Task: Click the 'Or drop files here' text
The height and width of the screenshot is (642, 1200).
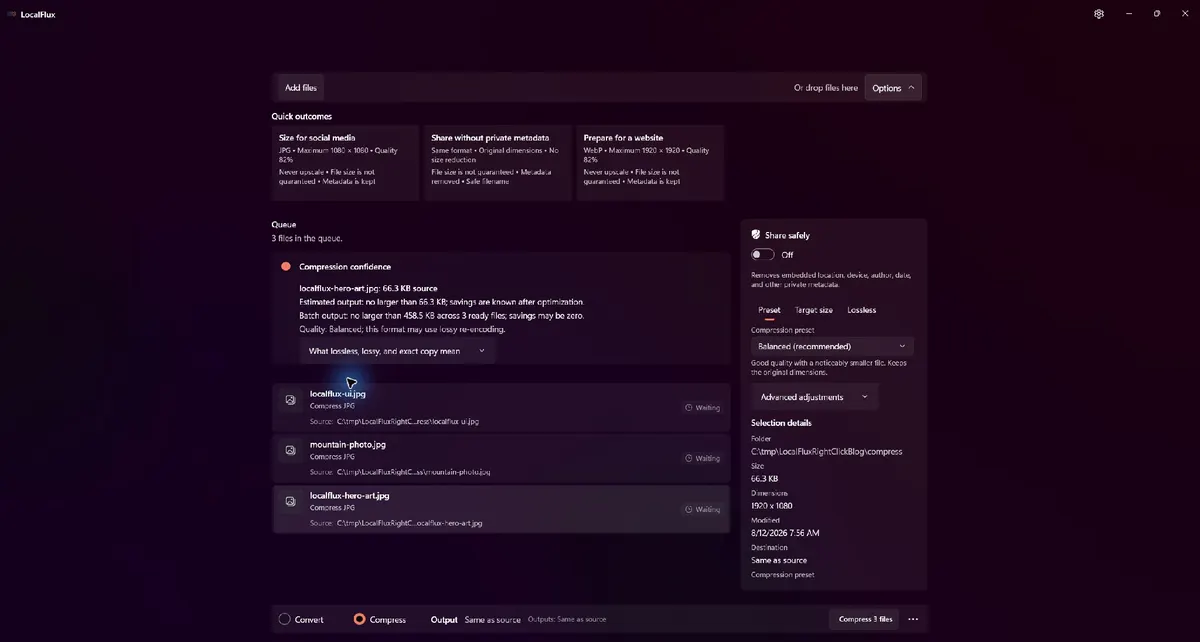Action: [x=826, y=88]
